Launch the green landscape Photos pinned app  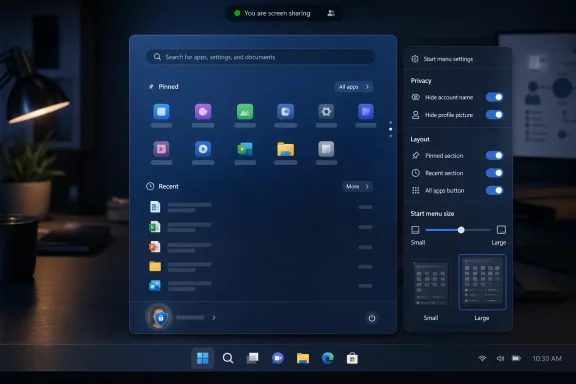(245, 112)
